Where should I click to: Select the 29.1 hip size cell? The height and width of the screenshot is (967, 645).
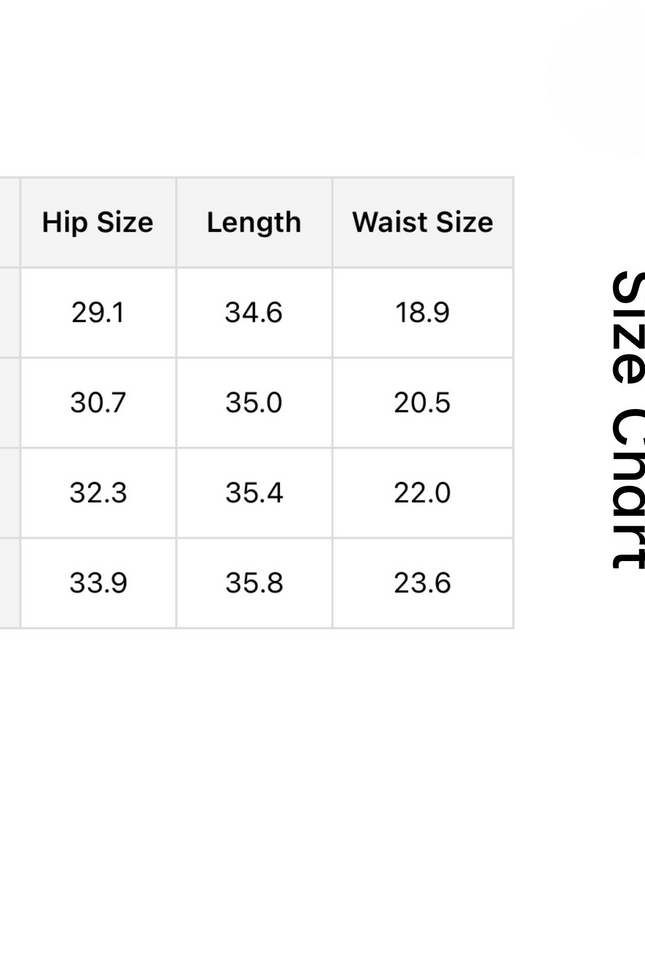(x=98, y=312)
